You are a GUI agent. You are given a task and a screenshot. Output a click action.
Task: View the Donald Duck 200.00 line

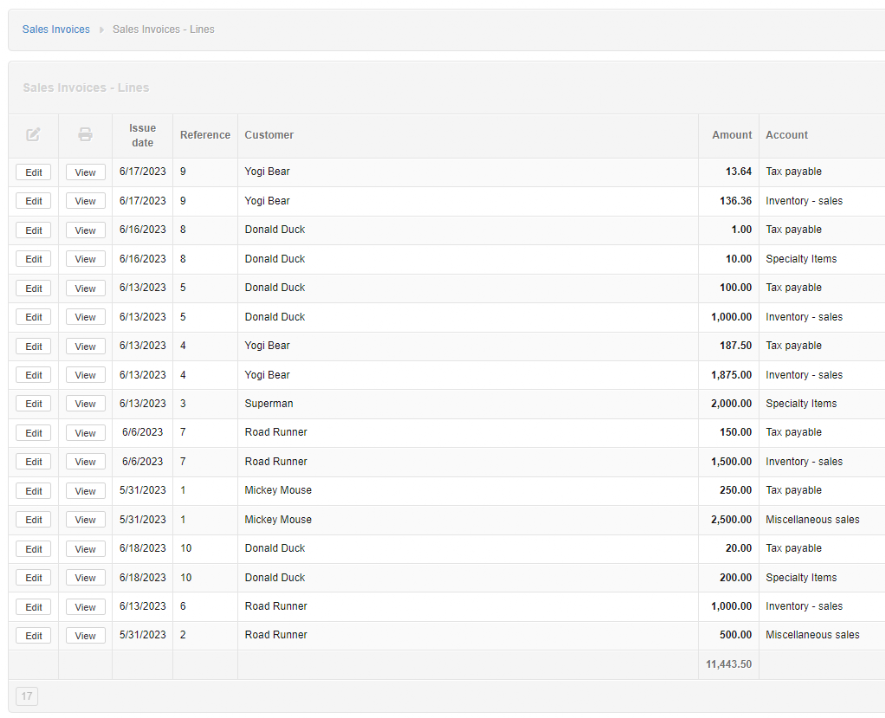85,578
